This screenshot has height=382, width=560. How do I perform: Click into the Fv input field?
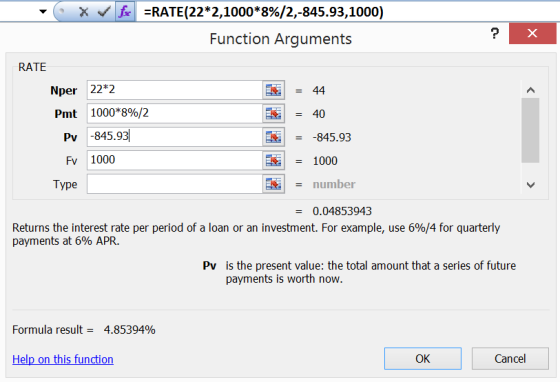(x=175, y=161)
